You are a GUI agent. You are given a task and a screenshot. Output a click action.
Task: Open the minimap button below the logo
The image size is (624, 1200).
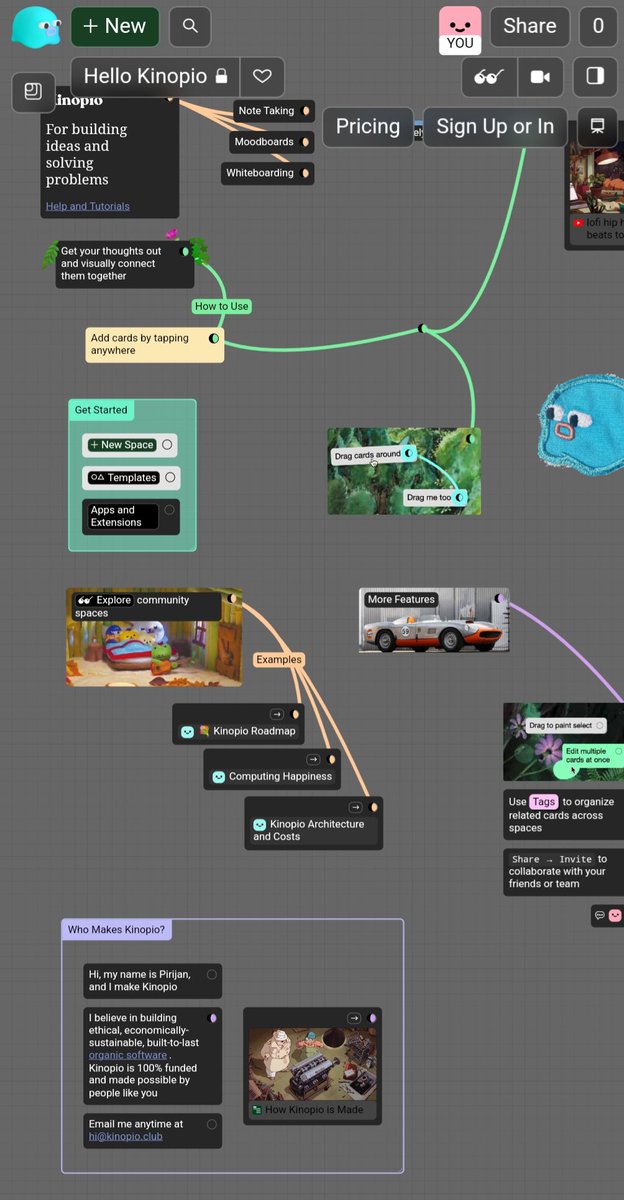pyautogui.click(x=33, y=92)
